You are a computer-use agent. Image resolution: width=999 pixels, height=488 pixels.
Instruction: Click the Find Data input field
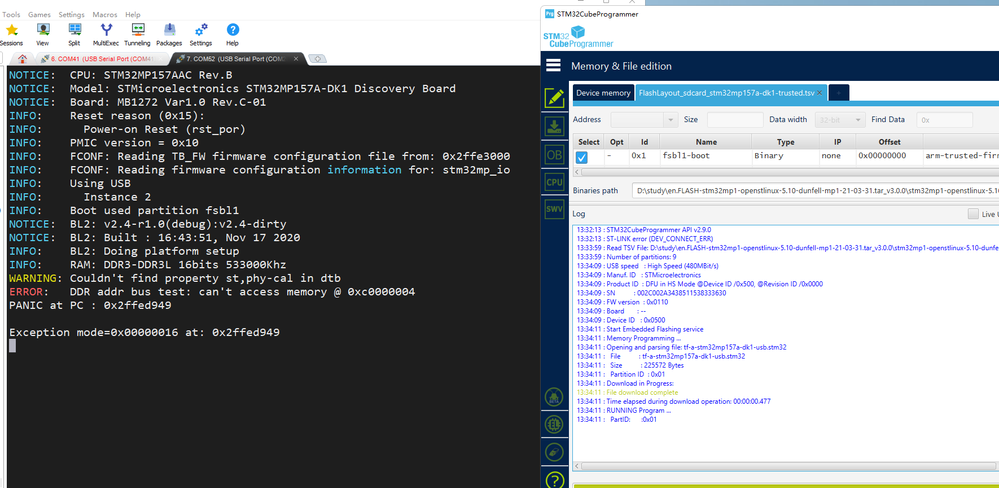click(x=944, y=119)
